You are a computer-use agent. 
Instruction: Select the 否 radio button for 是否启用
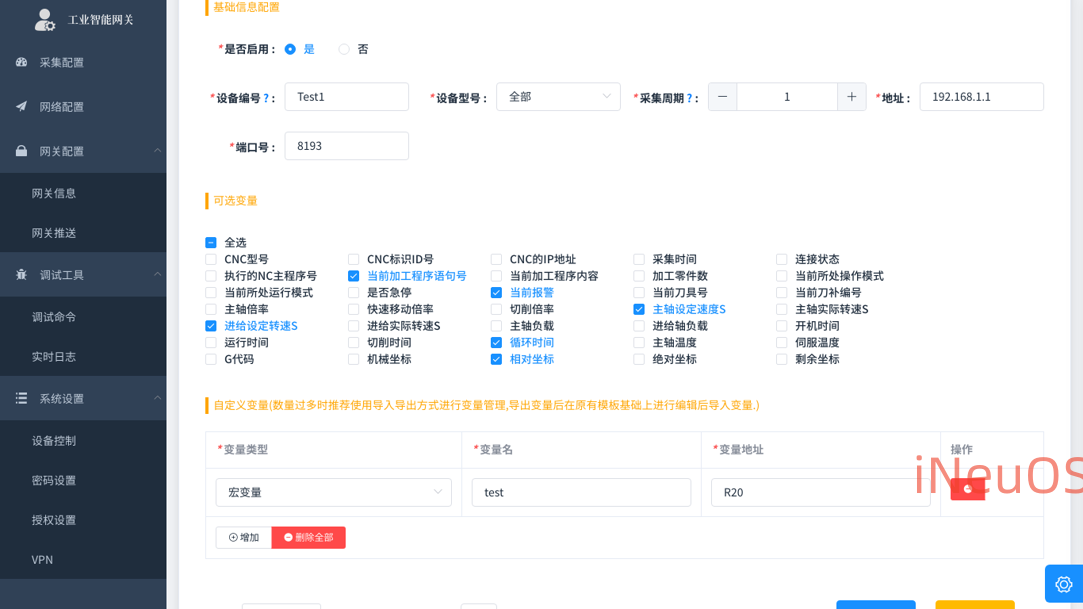[x=344, y=49]
